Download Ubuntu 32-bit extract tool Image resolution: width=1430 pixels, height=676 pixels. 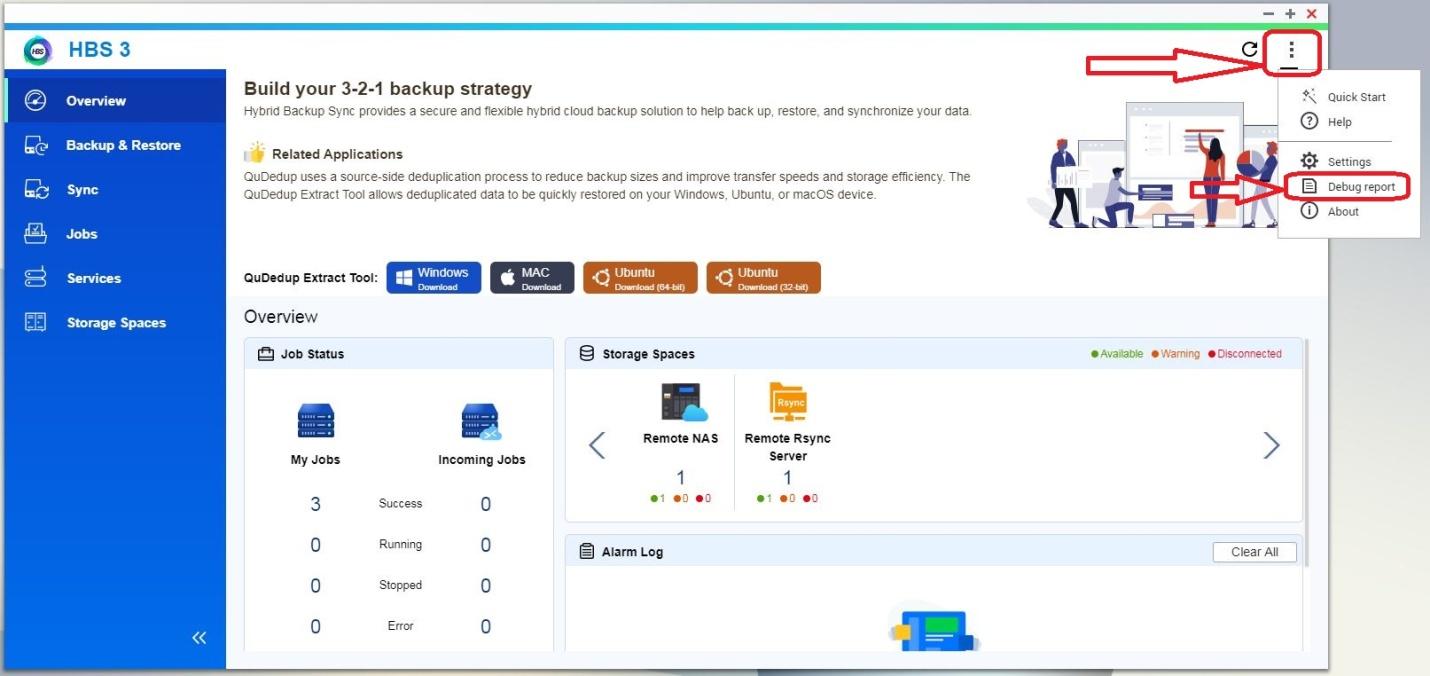click(x=763, y=278)
